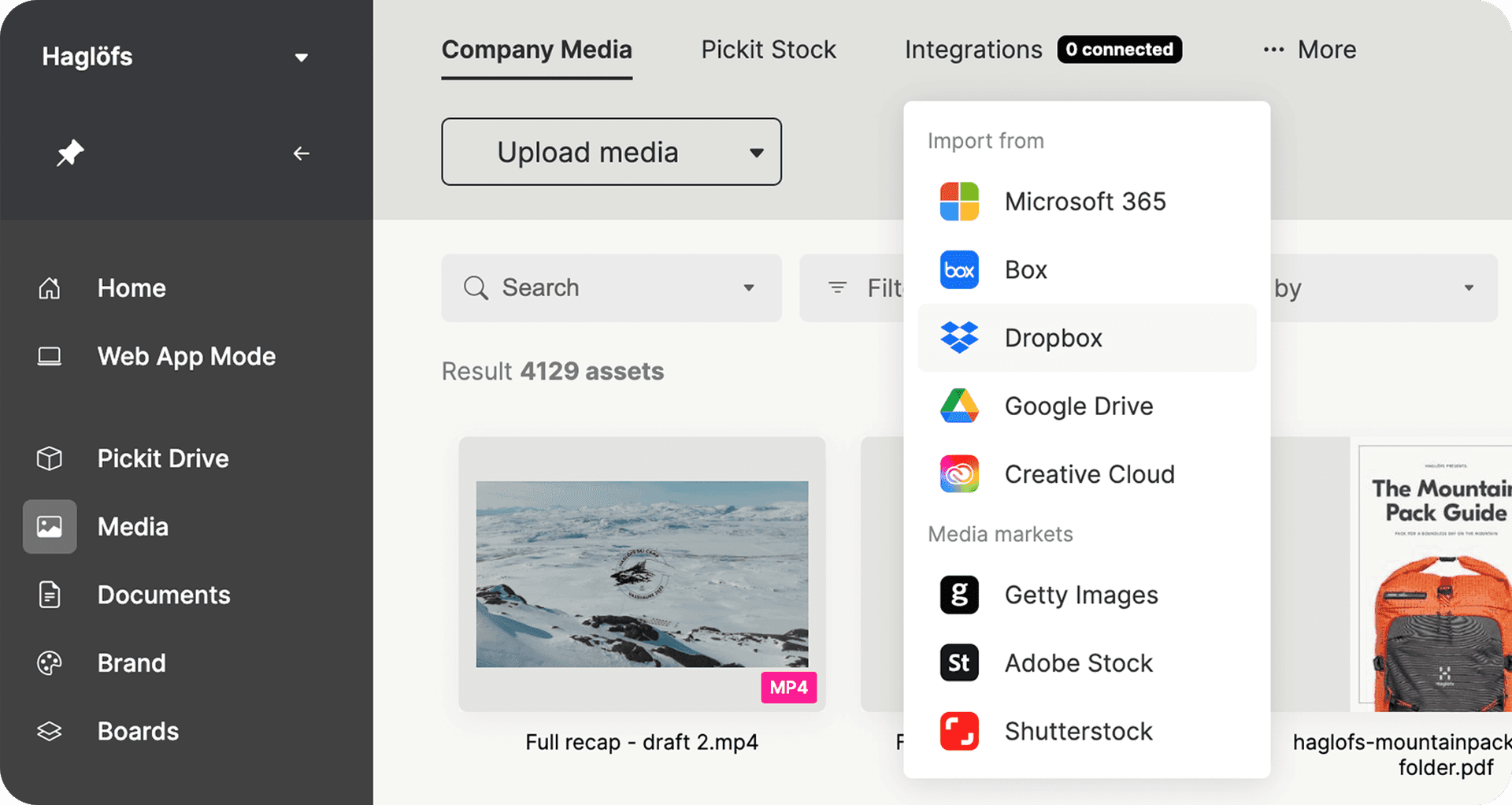Switch to the Company Media tab
This screenshot has height=805, width=1512.
536,50
